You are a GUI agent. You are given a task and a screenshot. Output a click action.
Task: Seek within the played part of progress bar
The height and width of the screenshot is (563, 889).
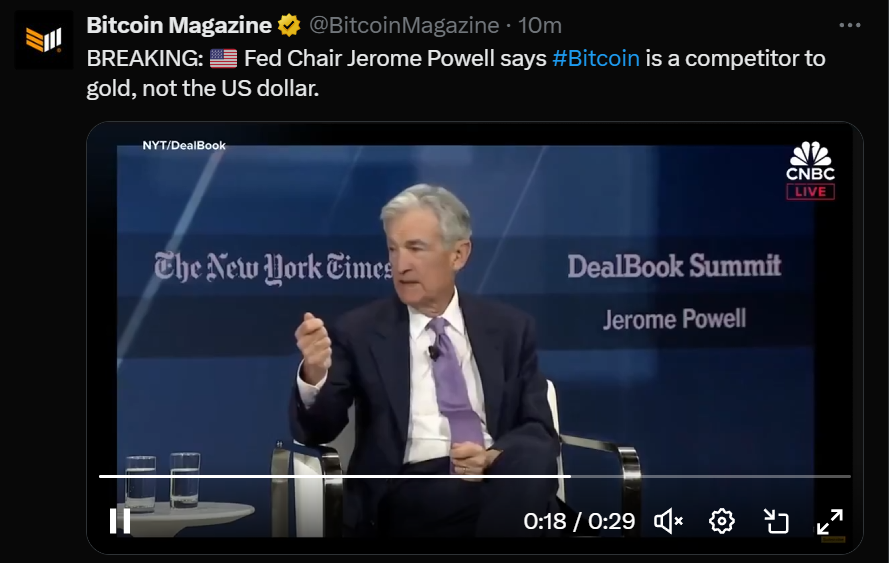pos(335,476)
